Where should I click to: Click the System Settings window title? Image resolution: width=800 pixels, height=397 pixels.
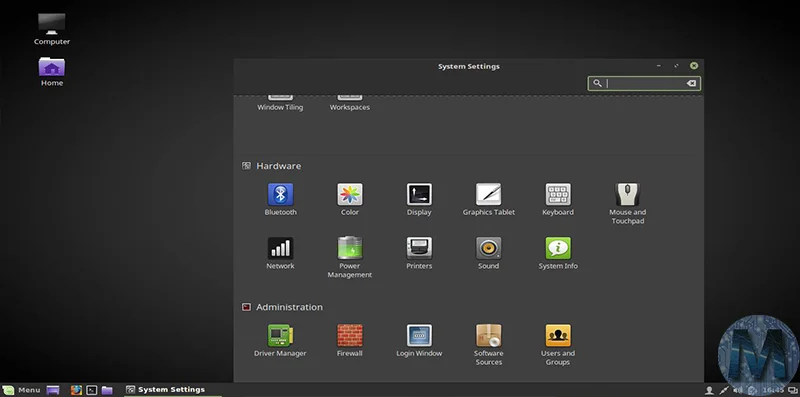pyautogui.click(x=468, y=66)
